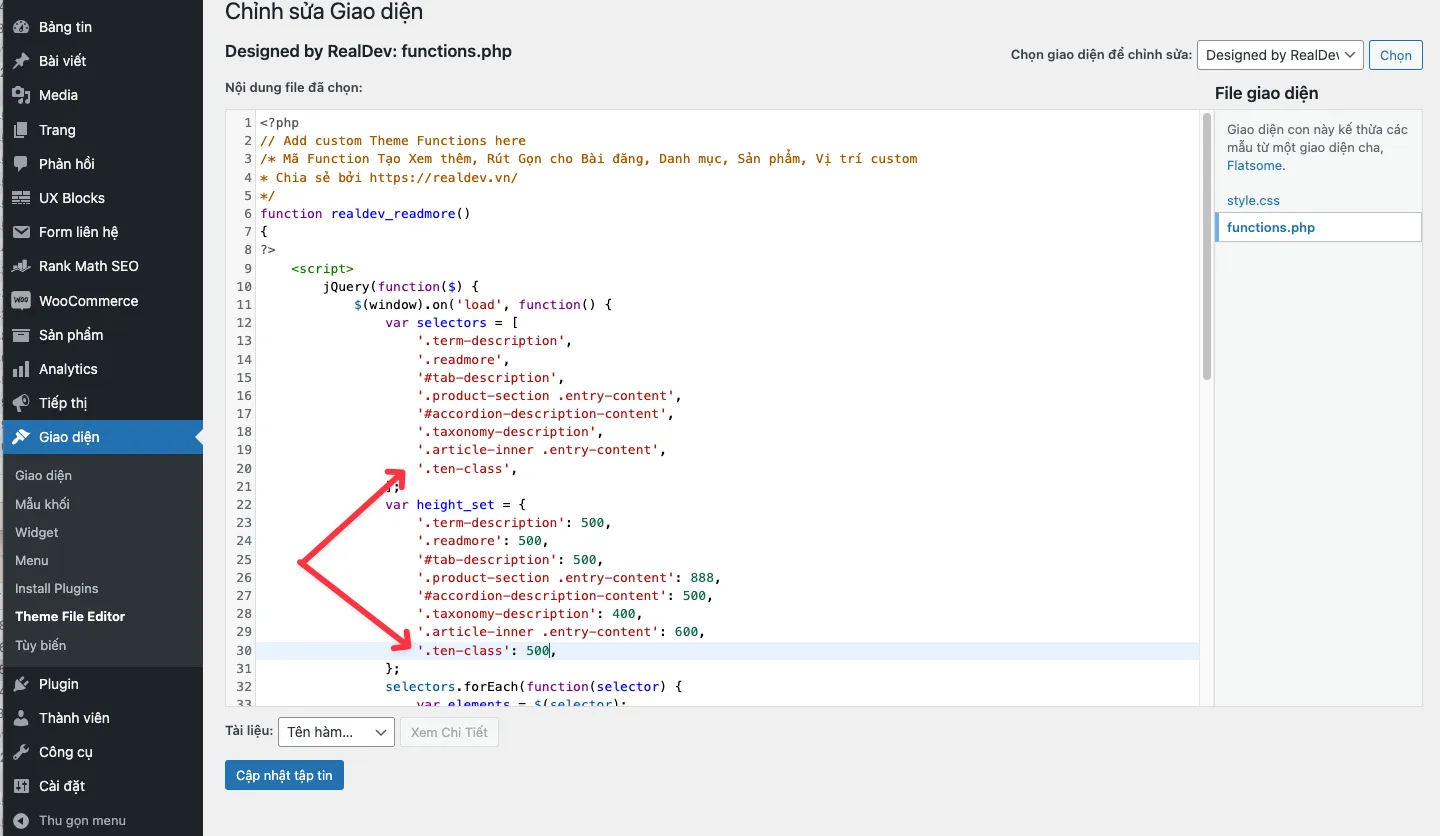This screenshot has height=836, width=1440.
Task: Click the '.taxonomy-description': 400 line
Action: pos(529,613)
